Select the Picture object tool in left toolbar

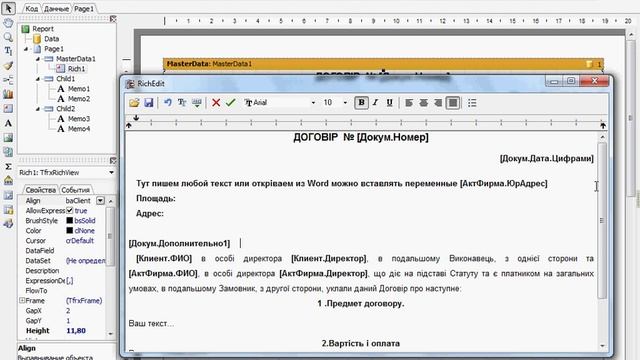click(8, 138)
